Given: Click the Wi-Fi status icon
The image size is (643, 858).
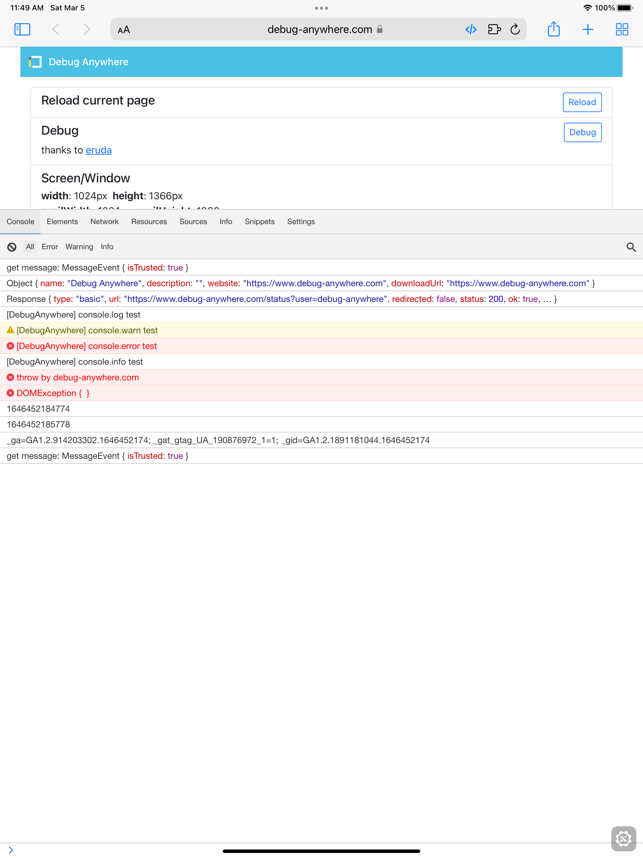Looking at the screenshot, I should point(588,8).
